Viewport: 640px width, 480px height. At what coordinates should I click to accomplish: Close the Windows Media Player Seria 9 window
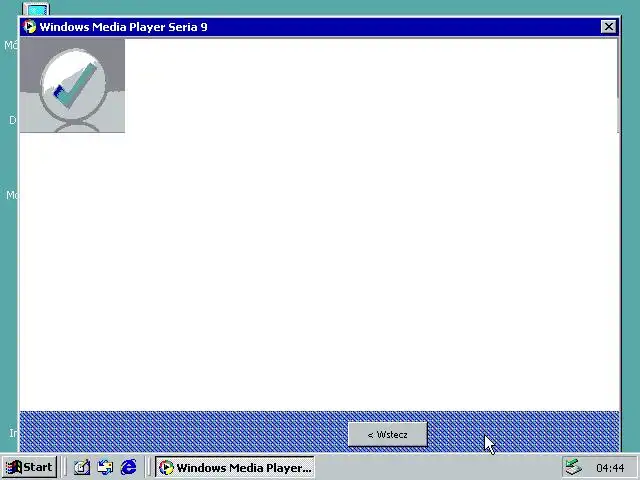point(609,27)
